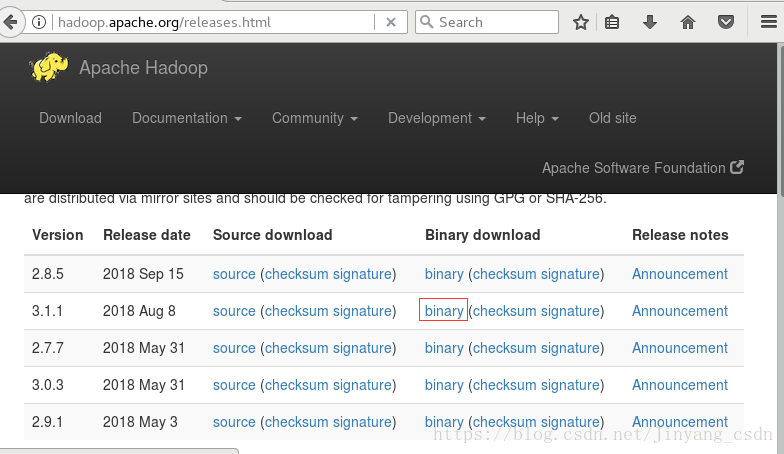
Task: Open the Apache Hadoop home title link
Action: tap(143, 68)
